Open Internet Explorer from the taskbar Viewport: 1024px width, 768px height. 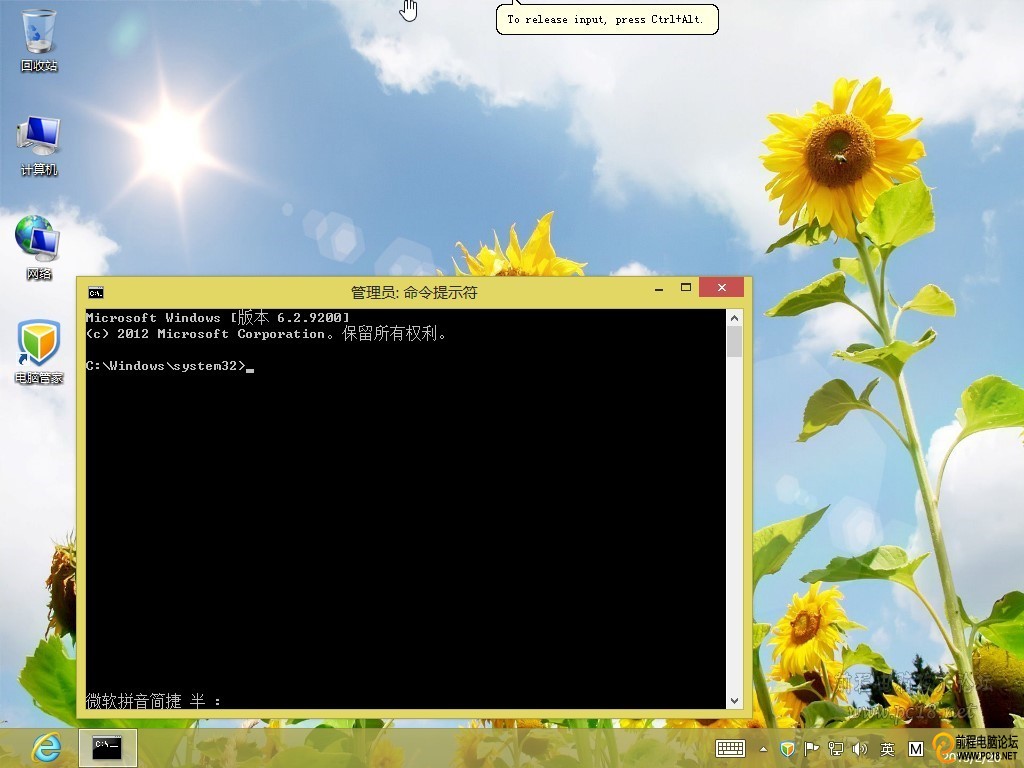pyautogui.click(x=45, y=748)
